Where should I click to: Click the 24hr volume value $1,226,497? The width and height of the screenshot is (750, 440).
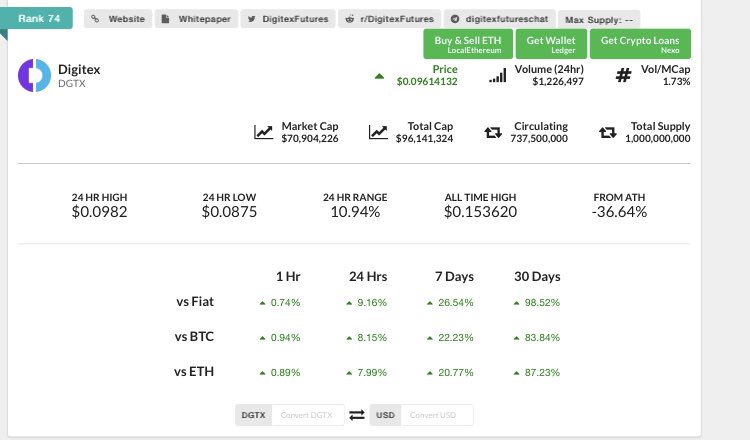(x=558, y=81)
